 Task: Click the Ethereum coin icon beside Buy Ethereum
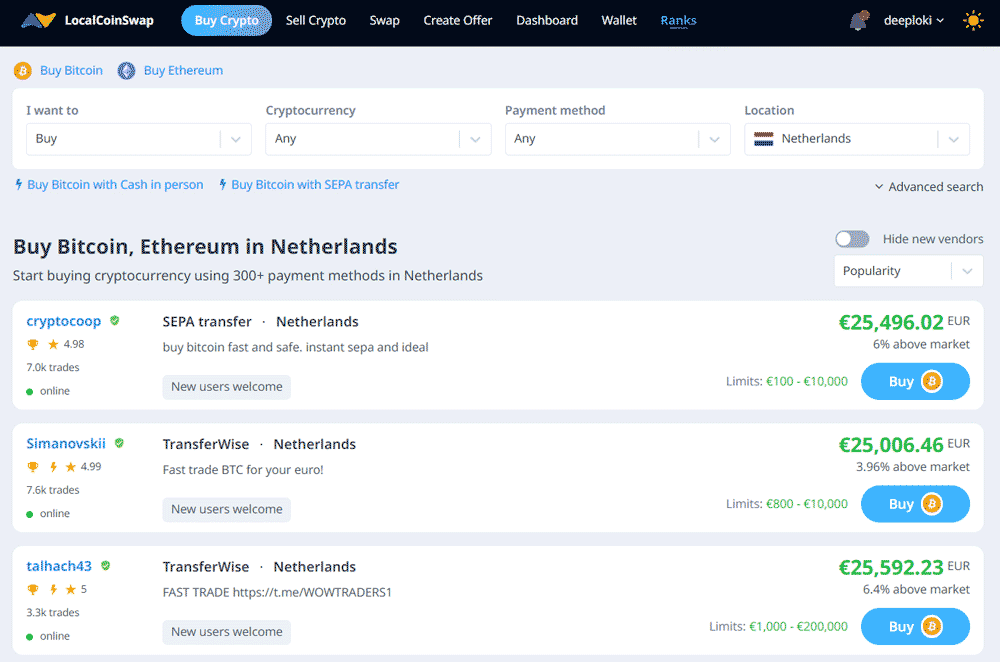tap(126, 71)
